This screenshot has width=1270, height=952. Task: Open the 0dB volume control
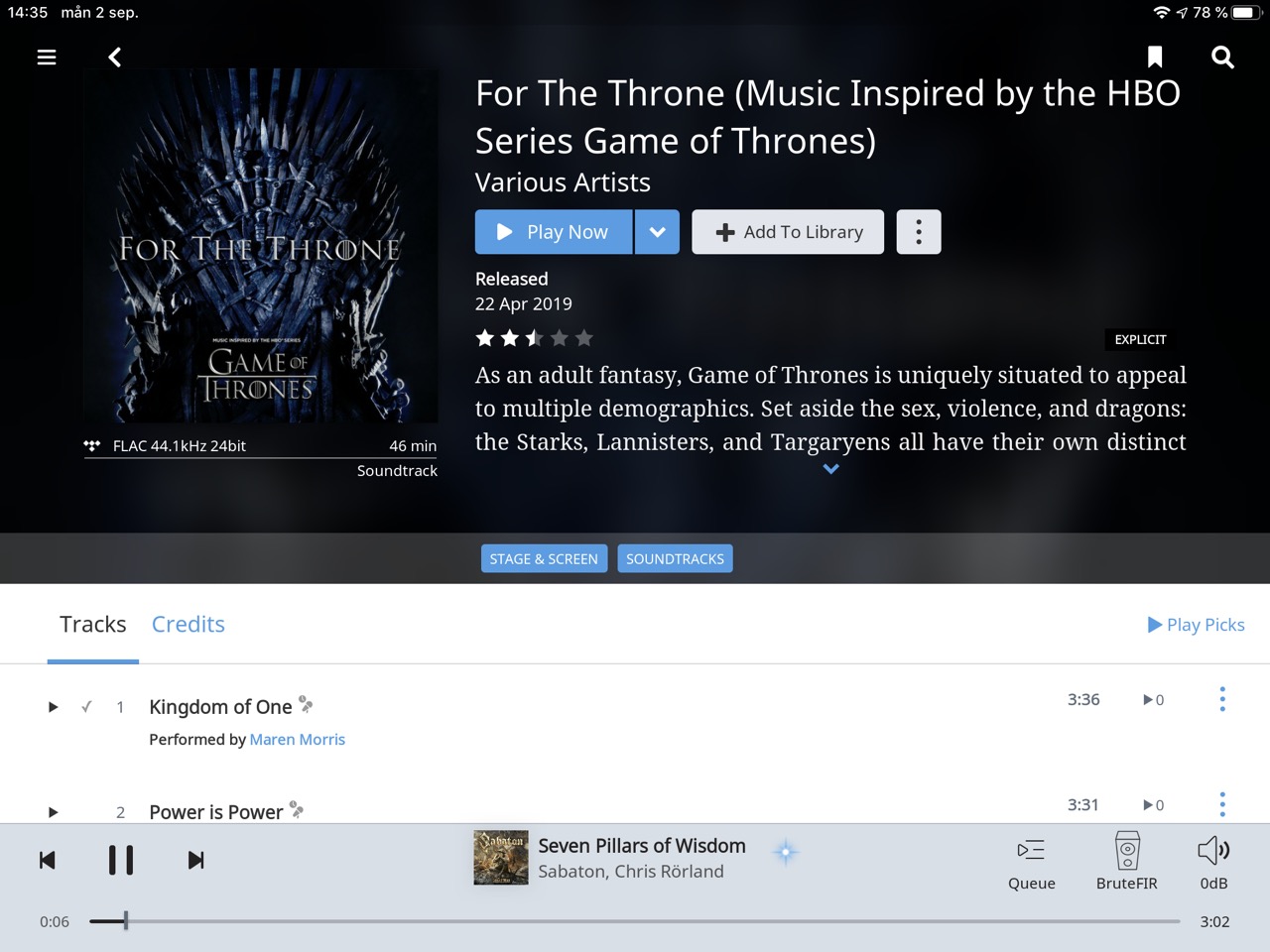coord(1213,863)
